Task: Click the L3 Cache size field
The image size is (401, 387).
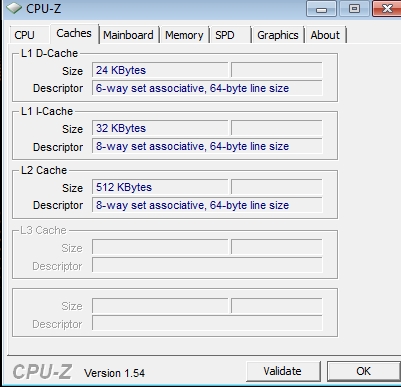Action: pos(160,247)
